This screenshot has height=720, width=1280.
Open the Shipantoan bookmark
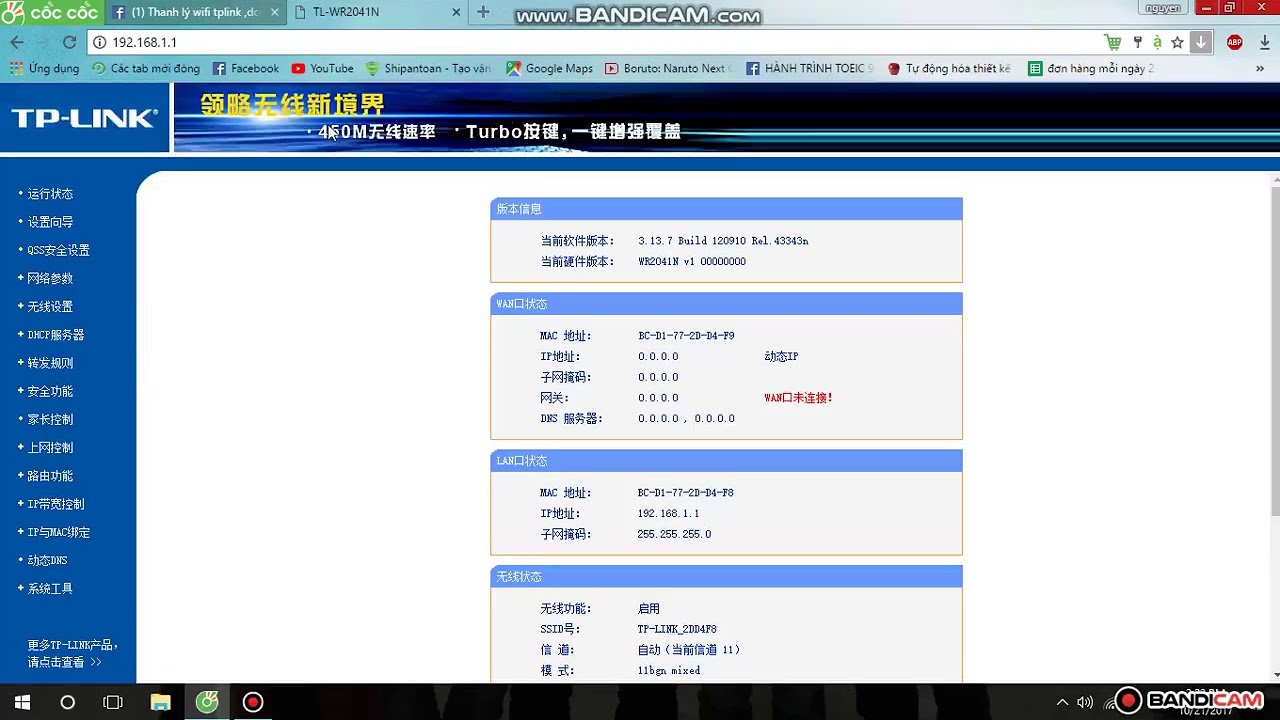(x=428, y=68)
